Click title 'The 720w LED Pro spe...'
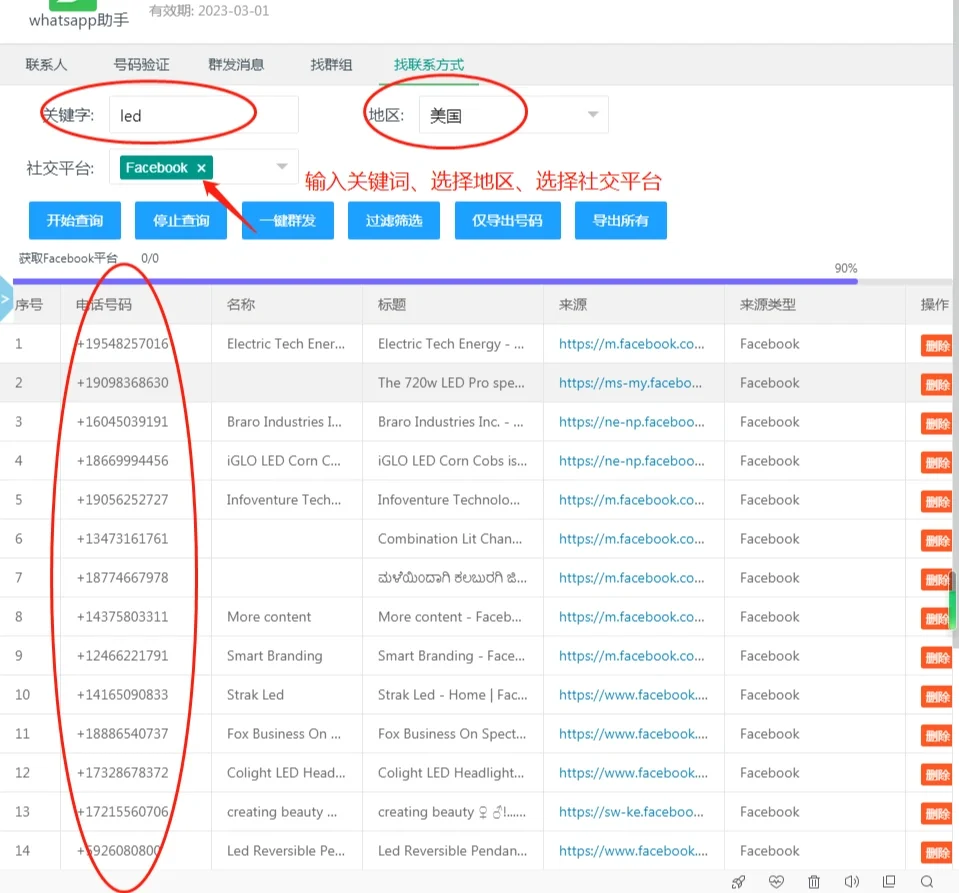959x893 pixels. [451, 383]
